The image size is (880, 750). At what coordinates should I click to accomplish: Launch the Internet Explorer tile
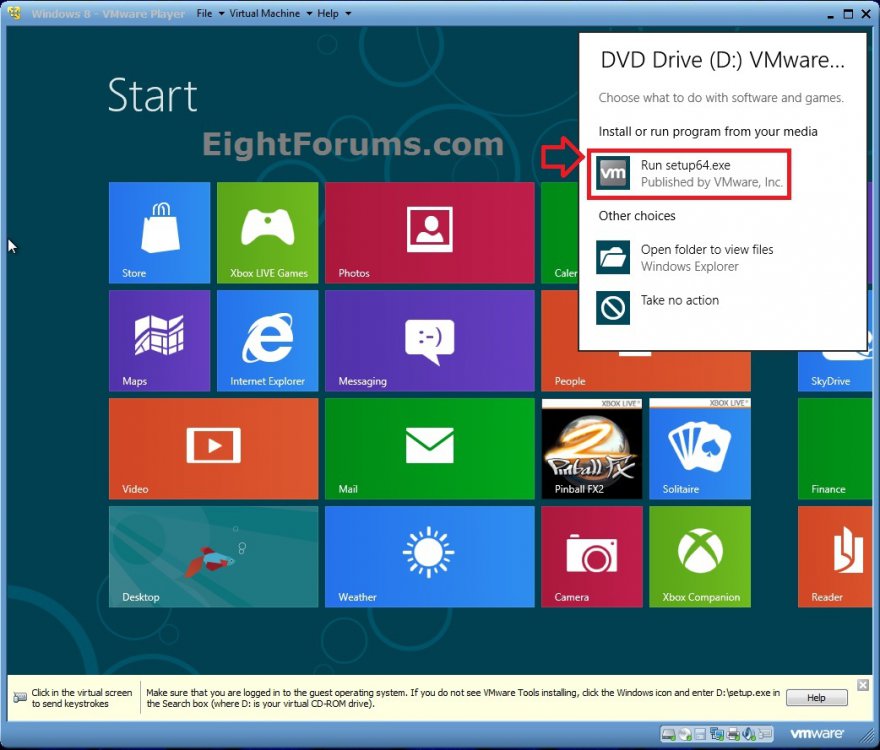point(268,341)
